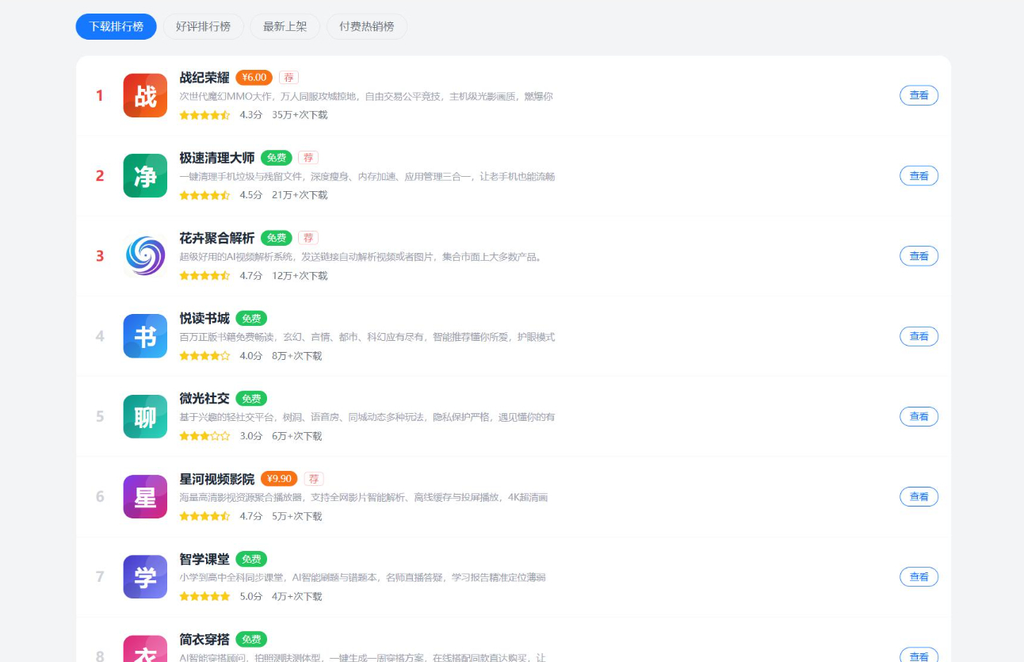Click the 4万+次下载 text
The image size is (1024, 662).
(x=297, y=597)
